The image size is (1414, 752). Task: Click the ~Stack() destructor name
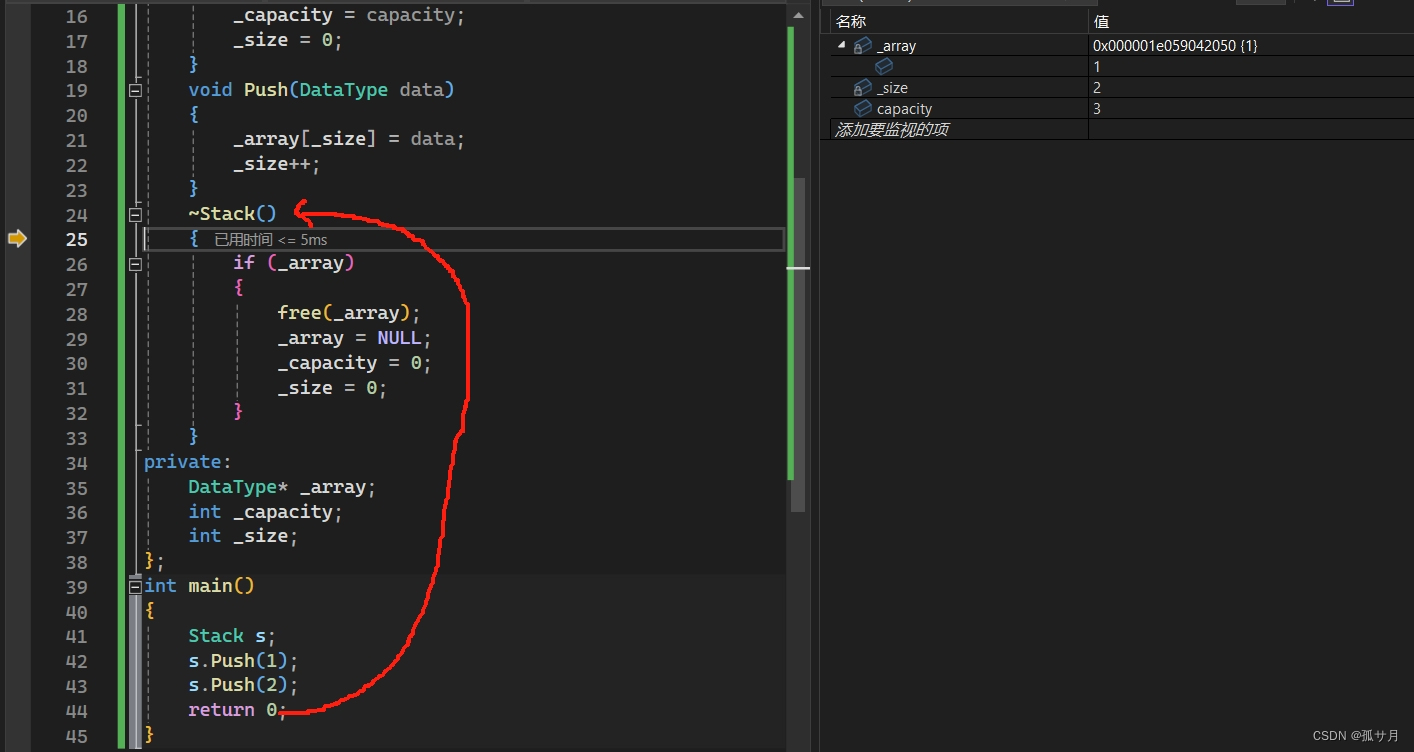point(232,214)
